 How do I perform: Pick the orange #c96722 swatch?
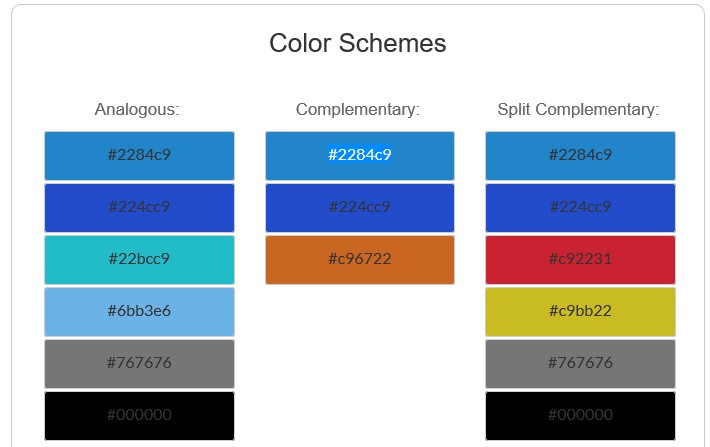tap(360, 260)
